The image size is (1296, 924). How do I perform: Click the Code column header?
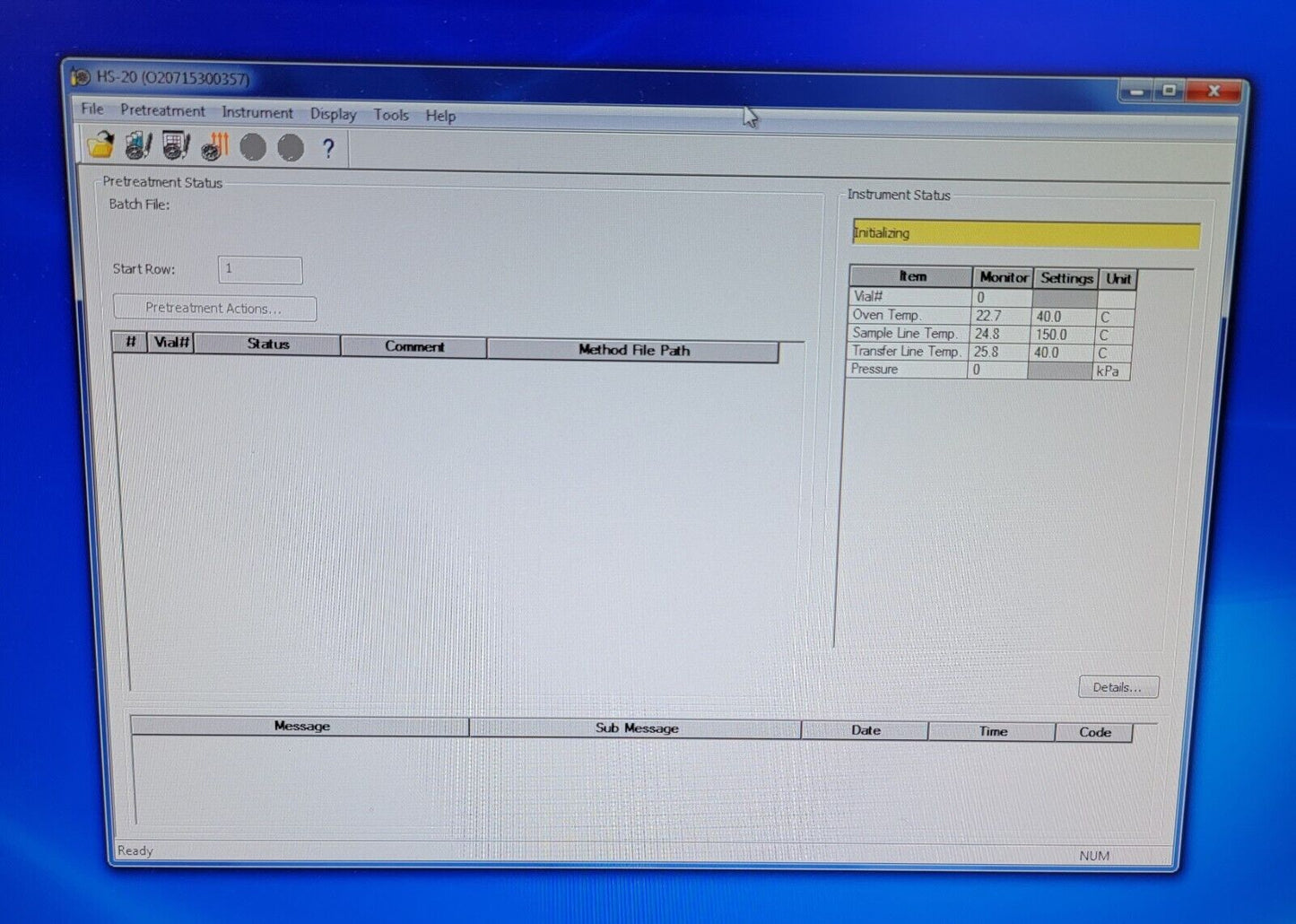point(1095,732)
